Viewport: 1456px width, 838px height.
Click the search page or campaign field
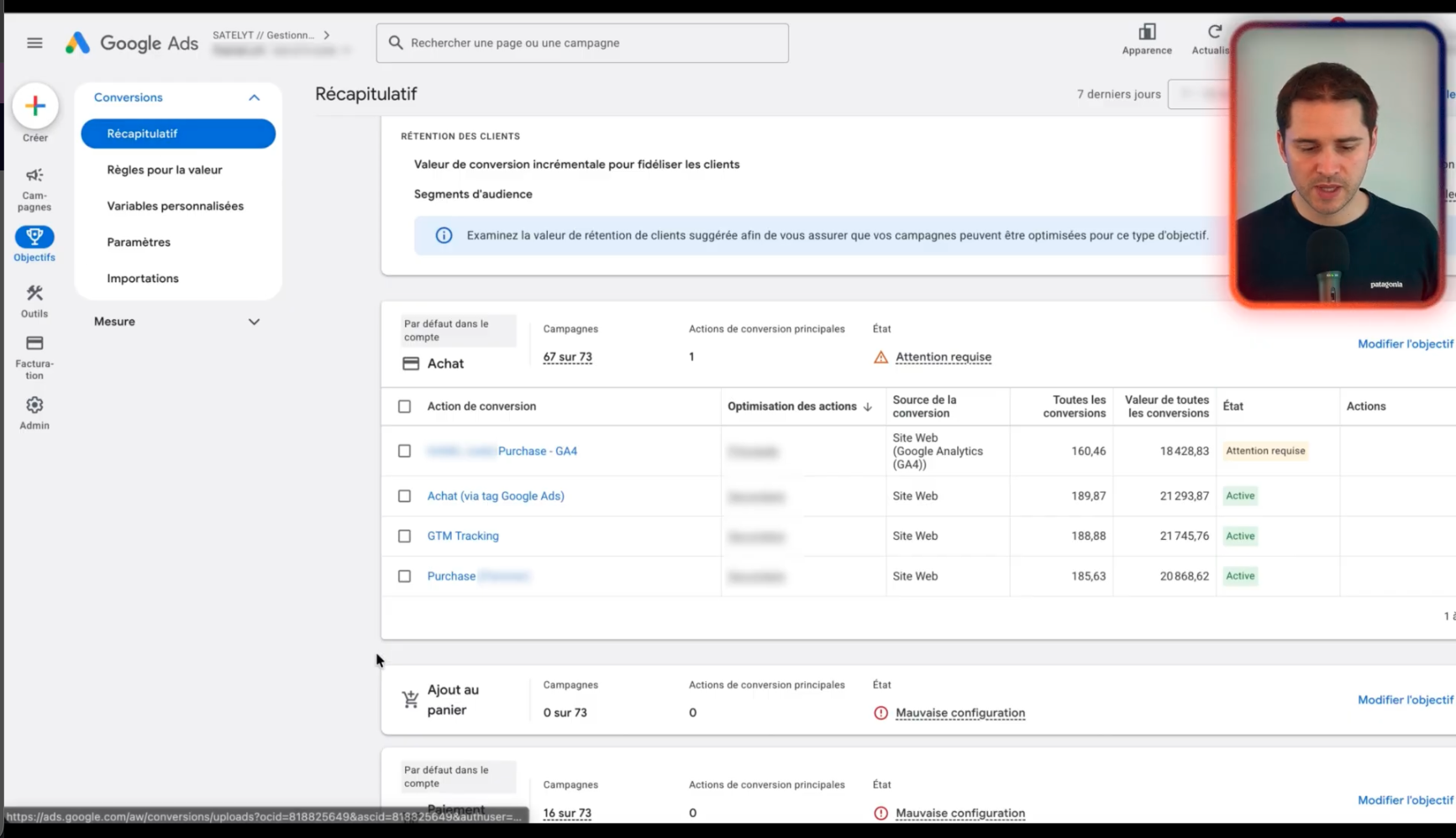(582, 43)
